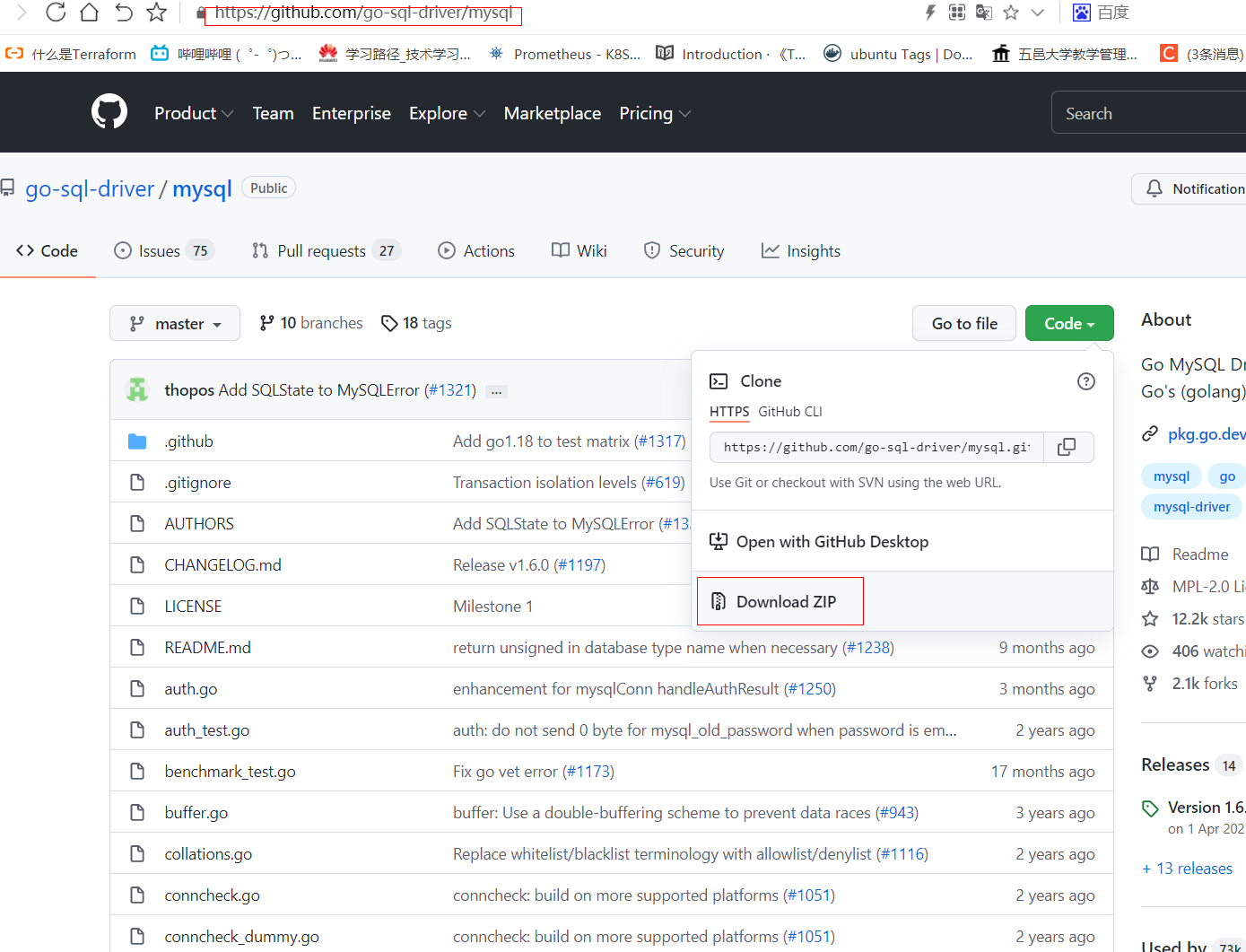
Task: Click the GitHub Search input field
Action: tap(1148, 113)
